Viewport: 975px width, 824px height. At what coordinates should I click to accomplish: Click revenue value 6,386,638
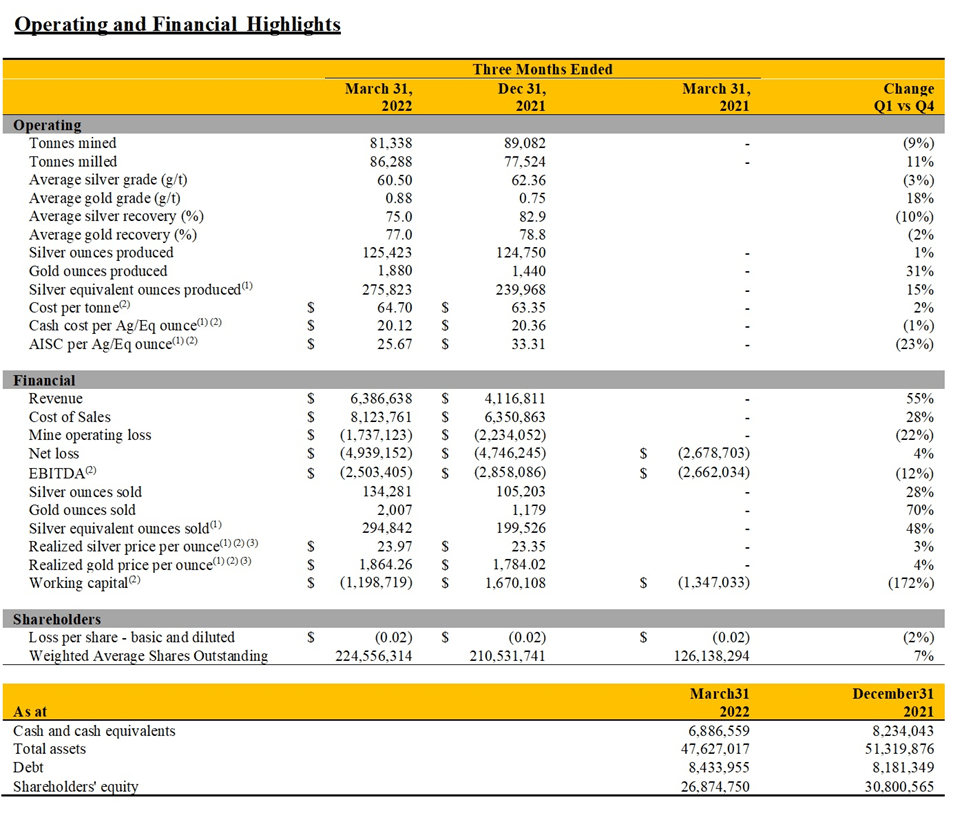click(x=381, y=399)
